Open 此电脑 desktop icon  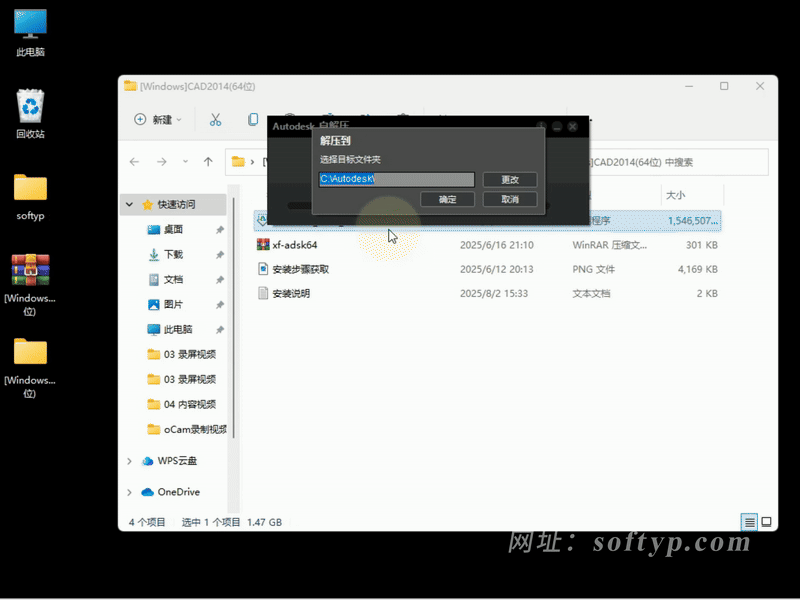point(30,33)
